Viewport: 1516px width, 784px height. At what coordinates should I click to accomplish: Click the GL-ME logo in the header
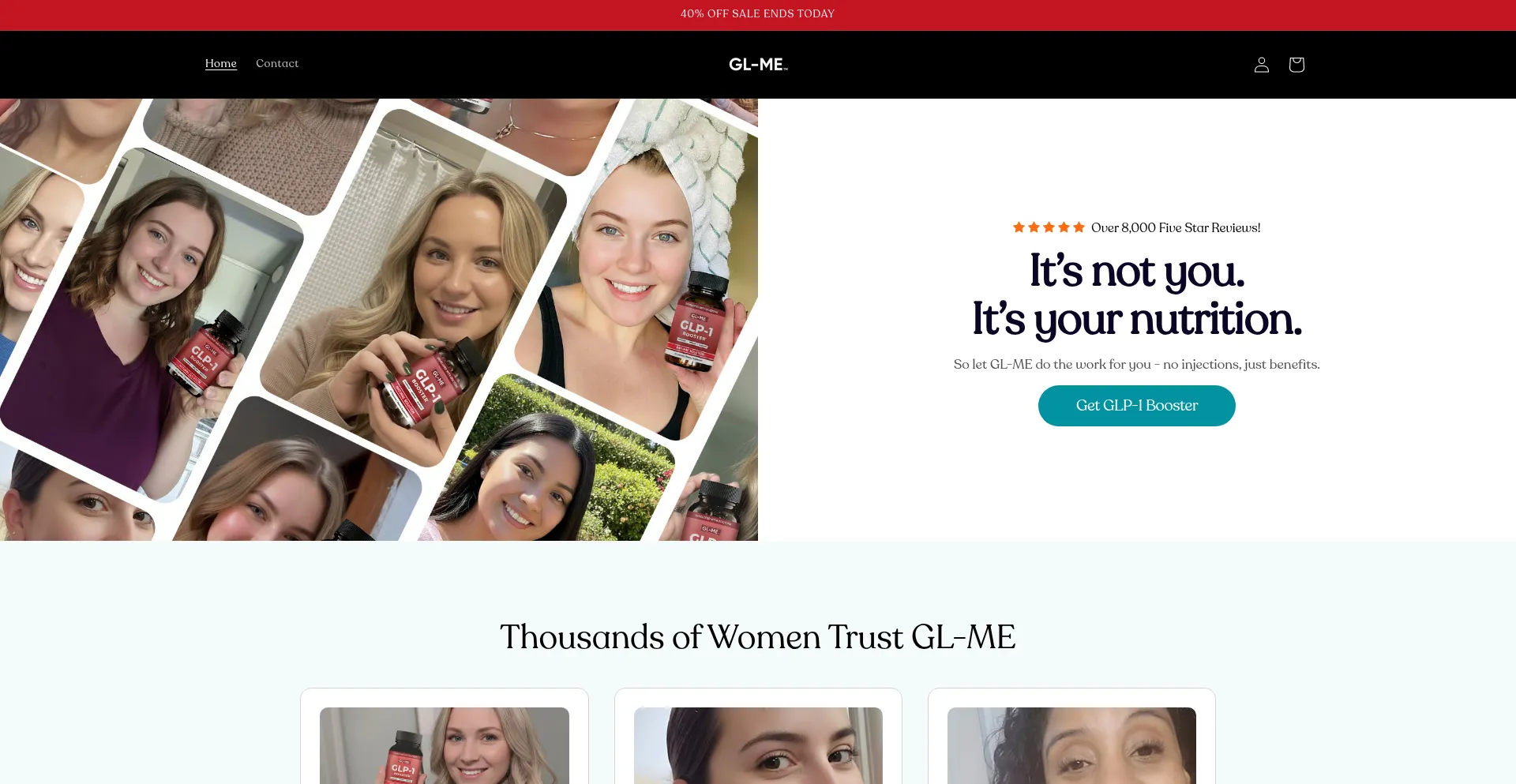pyautogui.click(x=758, y=65)
